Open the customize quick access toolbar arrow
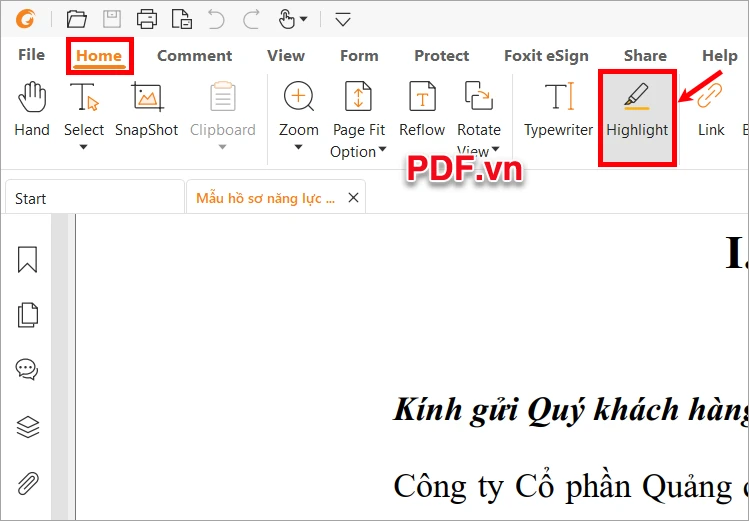 [343, 20]
